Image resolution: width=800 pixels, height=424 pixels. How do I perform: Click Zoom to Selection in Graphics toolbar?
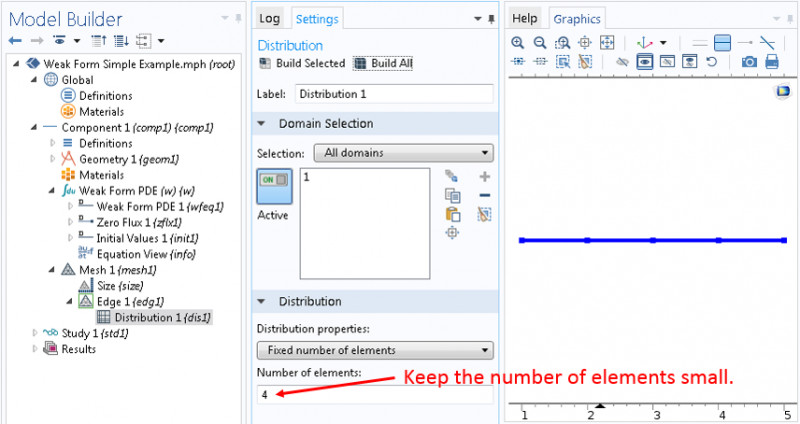585,43
